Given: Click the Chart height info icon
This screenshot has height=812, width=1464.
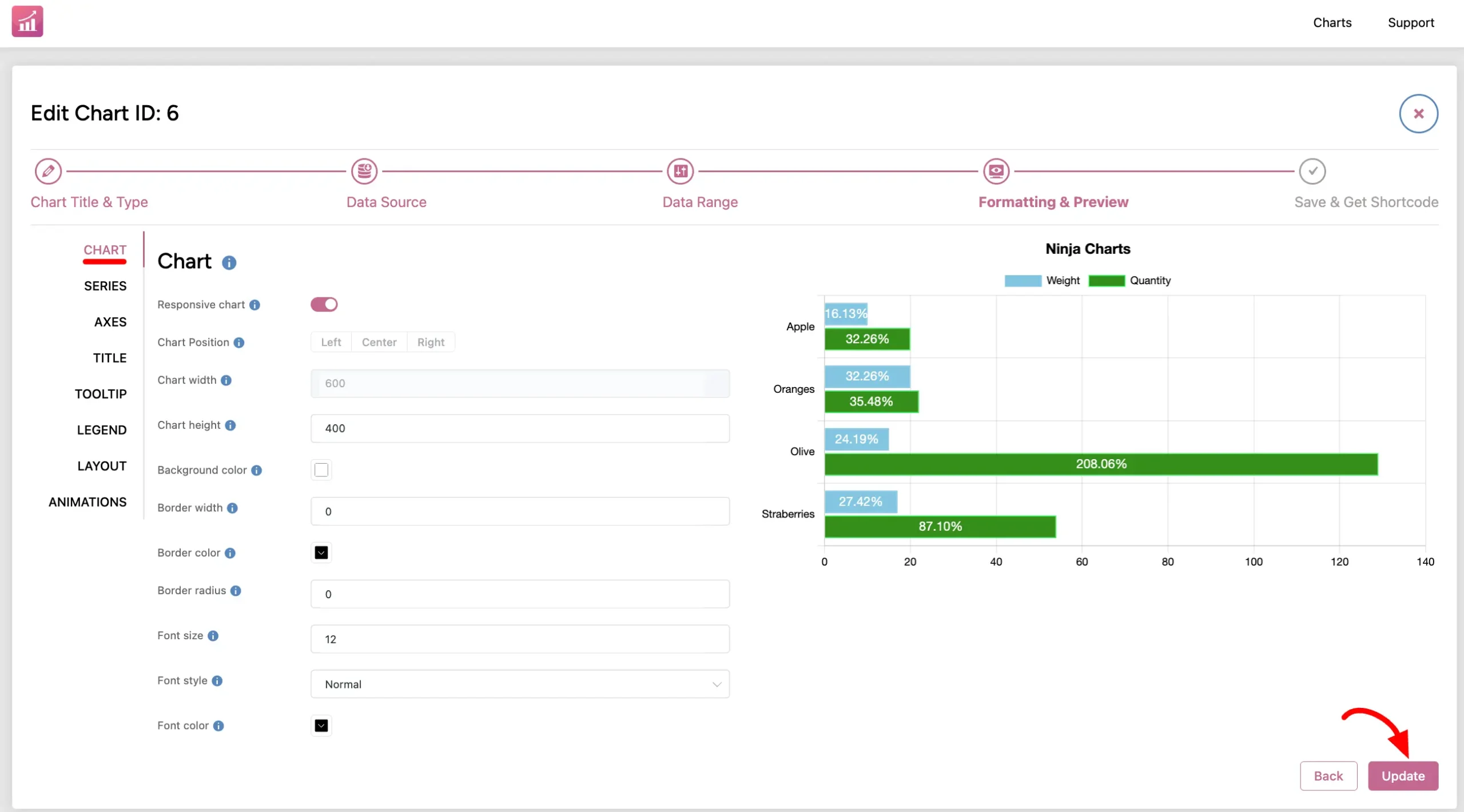Looking at the screenshot, I should pos(230,425).
